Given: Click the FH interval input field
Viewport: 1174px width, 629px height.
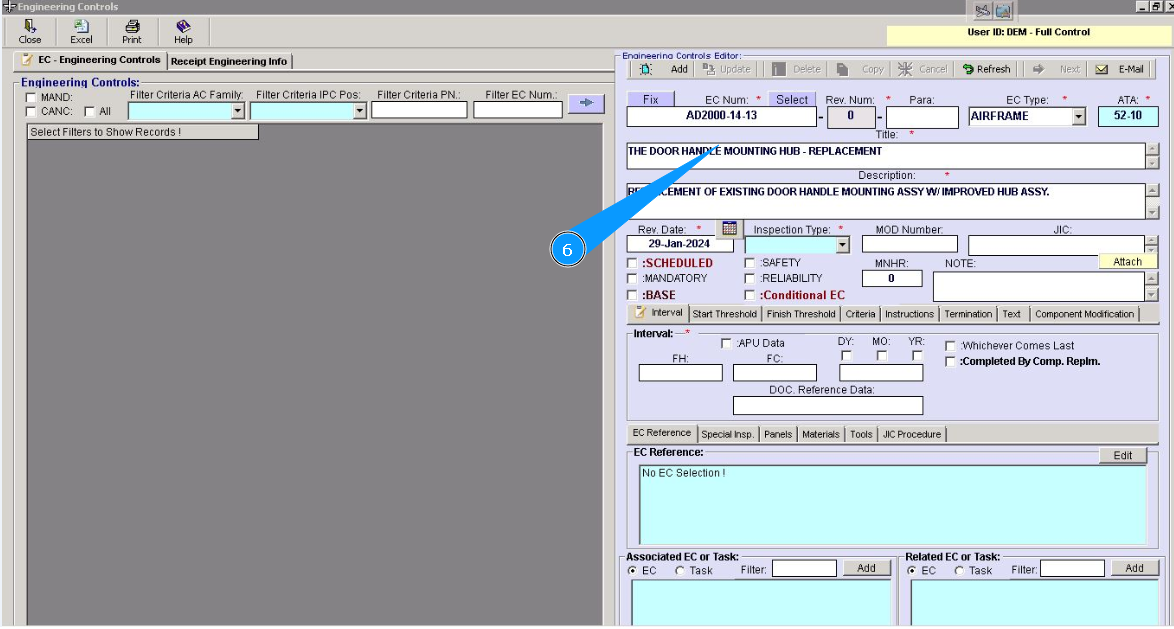Looking at the screenshot, I should [x=681, y=373].
